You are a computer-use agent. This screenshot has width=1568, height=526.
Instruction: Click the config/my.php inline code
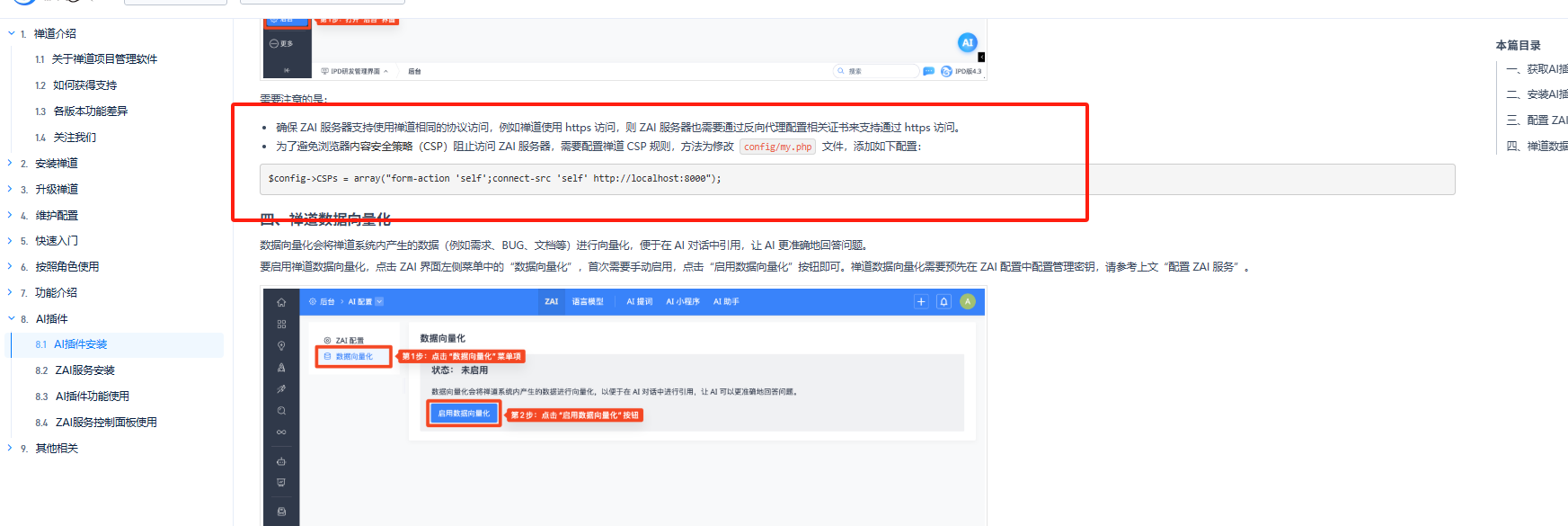click(x=777, y=147)
